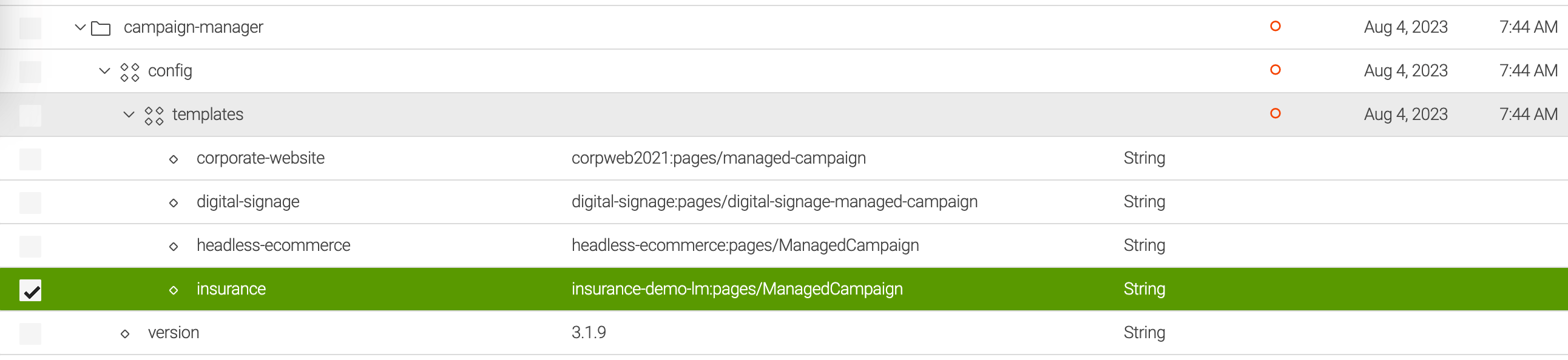
Task: Click value corpweb2021:pages/managed-campaign
Action: pyautogui.click(x=718, y=158)
